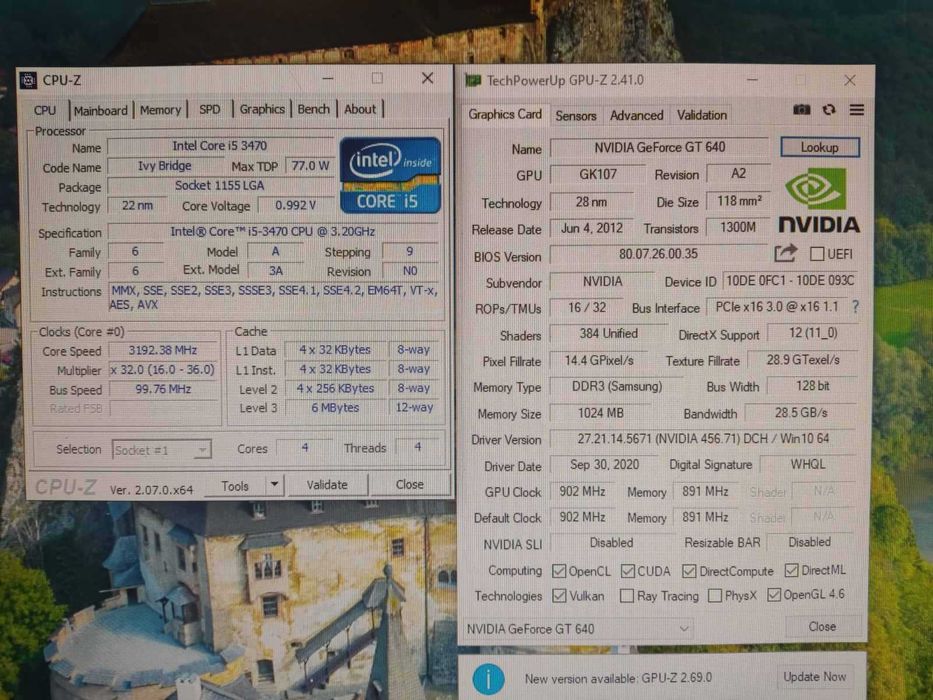Click the Memory Type value DDR3 (Samsung)
Screen dimensions: 933x700
[x=616, y=386]
